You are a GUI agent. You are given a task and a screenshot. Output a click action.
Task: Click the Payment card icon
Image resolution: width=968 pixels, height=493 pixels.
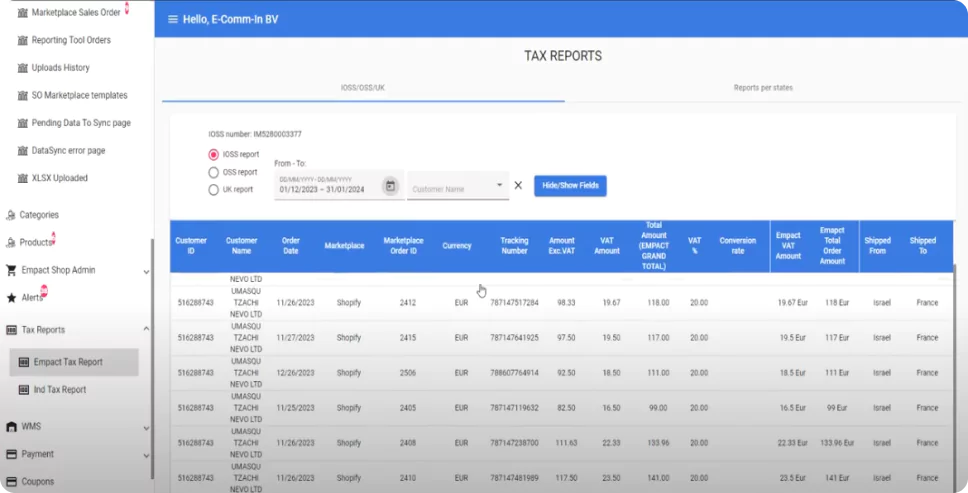(x=11, y=454)
